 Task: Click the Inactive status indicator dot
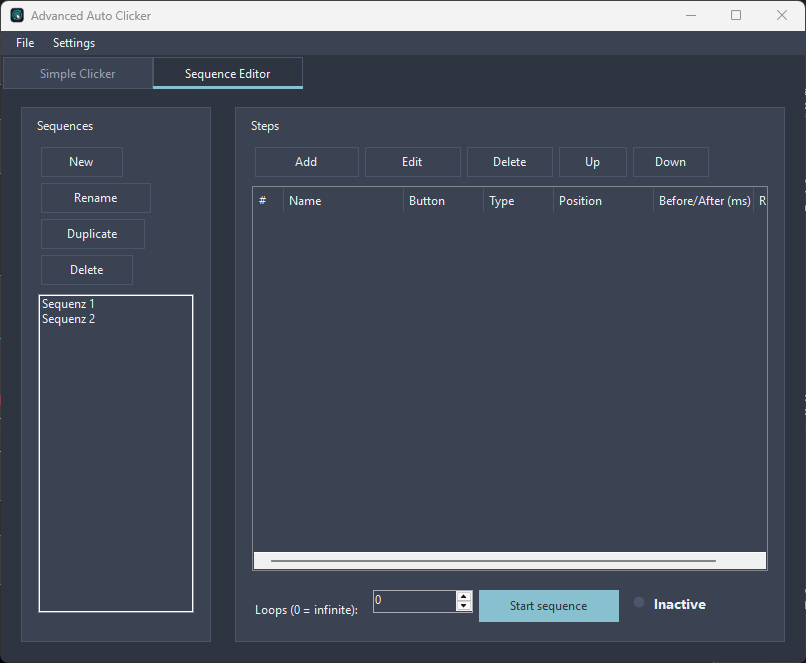639,602
